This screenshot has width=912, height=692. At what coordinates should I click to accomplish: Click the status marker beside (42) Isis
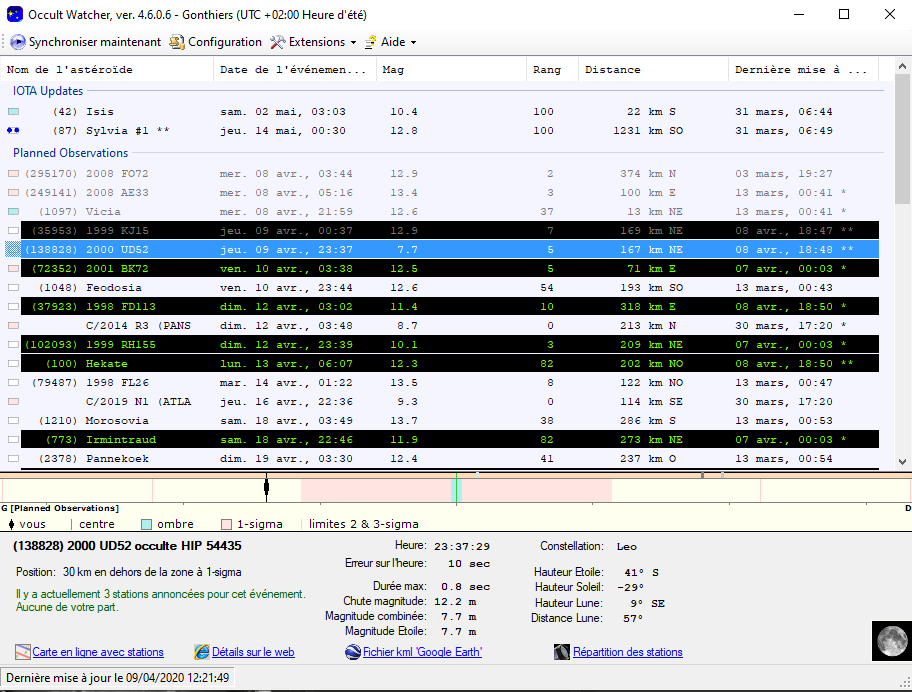coord(13,112)
